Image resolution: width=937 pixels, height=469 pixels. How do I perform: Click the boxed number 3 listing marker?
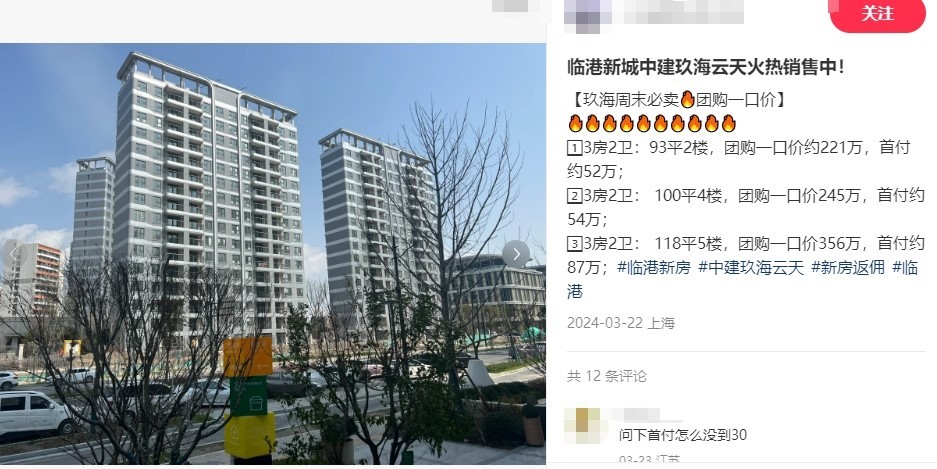pos(574,244)
